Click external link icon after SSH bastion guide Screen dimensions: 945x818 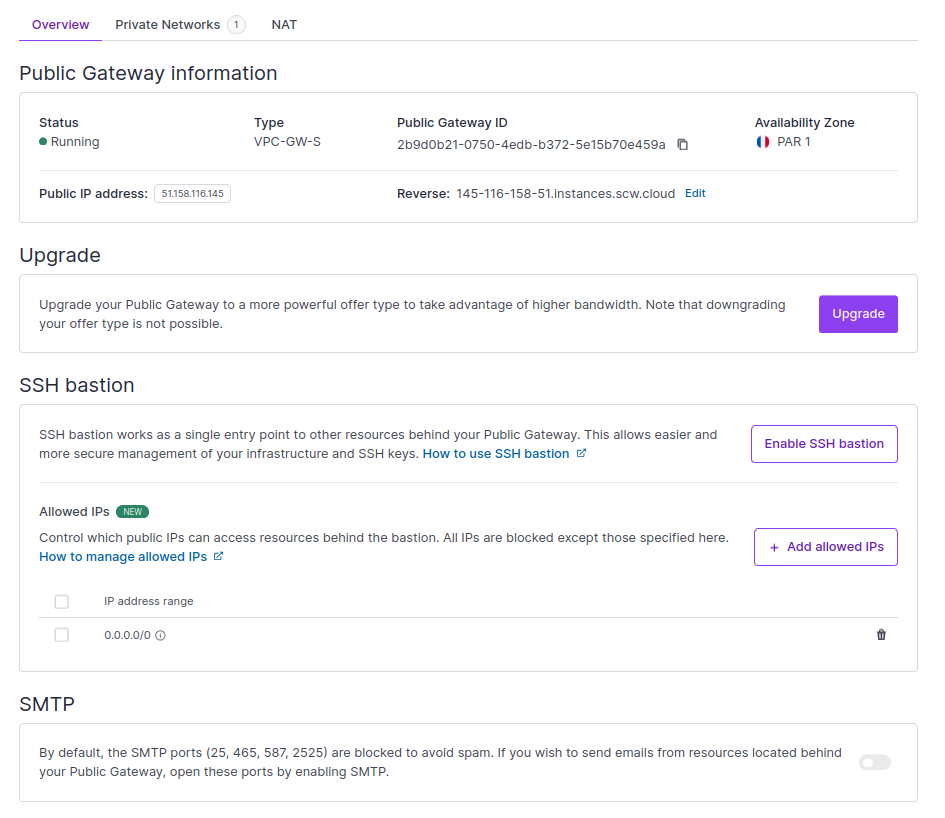582,454
